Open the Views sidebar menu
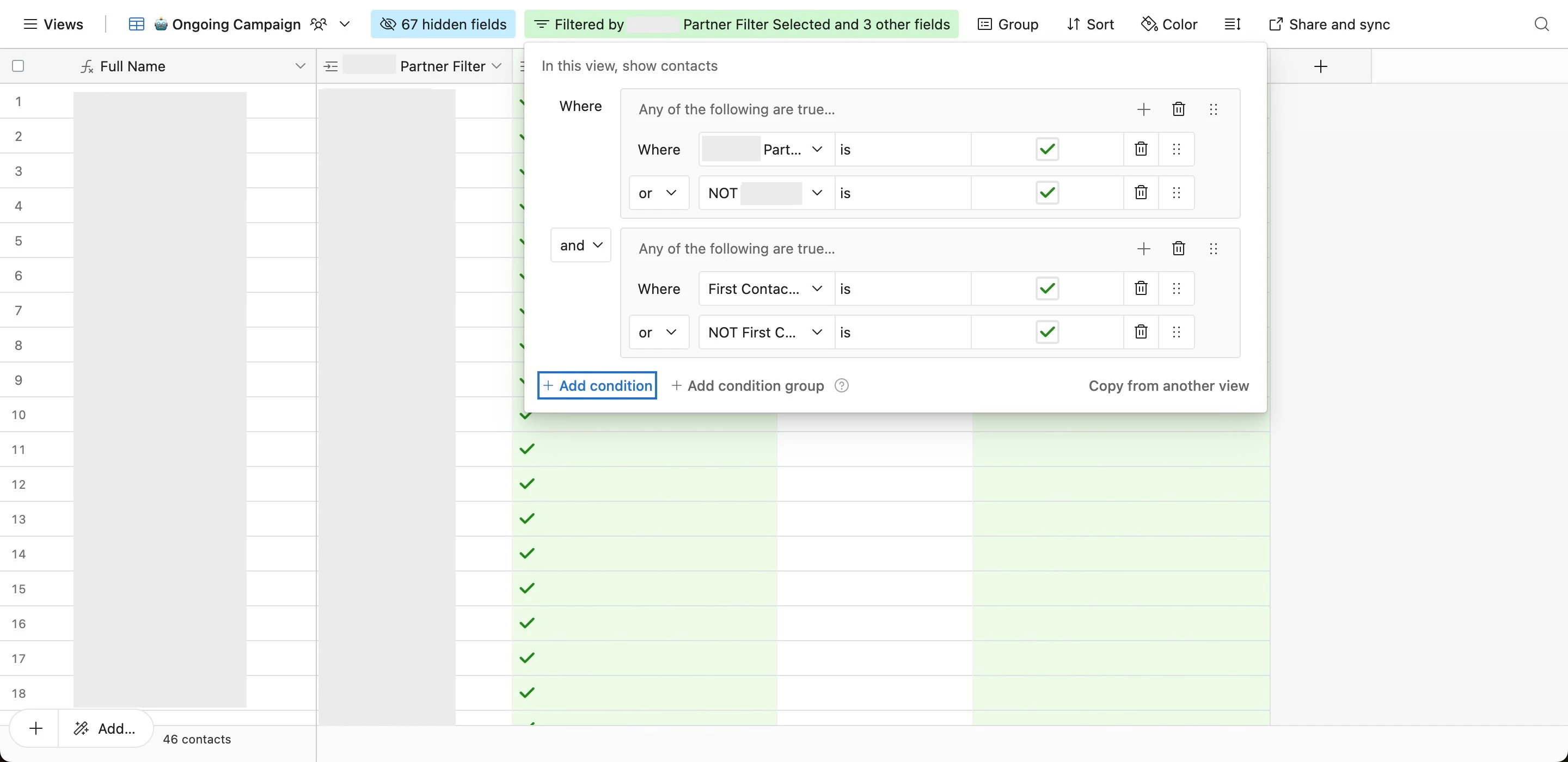This screenshot has width=1568, height=762. [53, 24]
